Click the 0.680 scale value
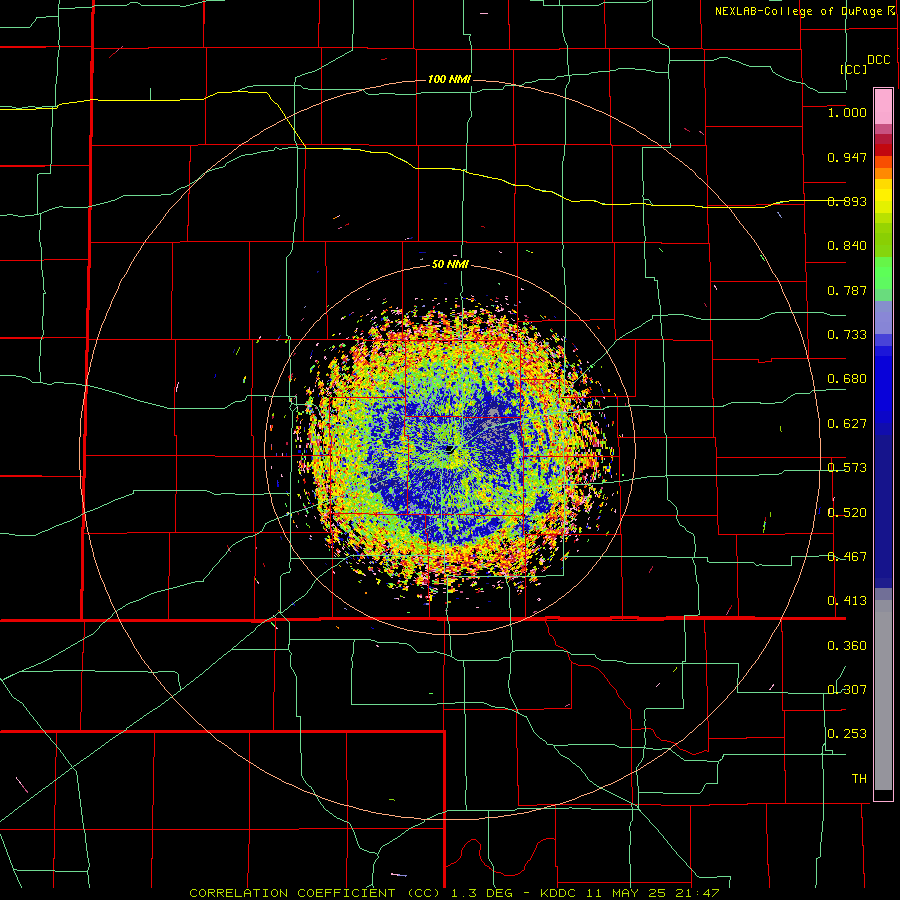Screen dimensions: 900x900 click(847, 379)
